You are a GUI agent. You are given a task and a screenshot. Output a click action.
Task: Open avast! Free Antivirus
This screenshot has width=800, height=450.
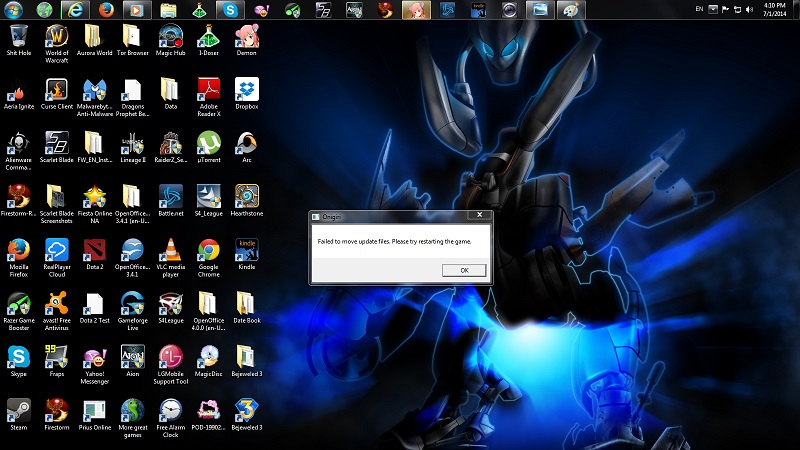tap(57, 312)
